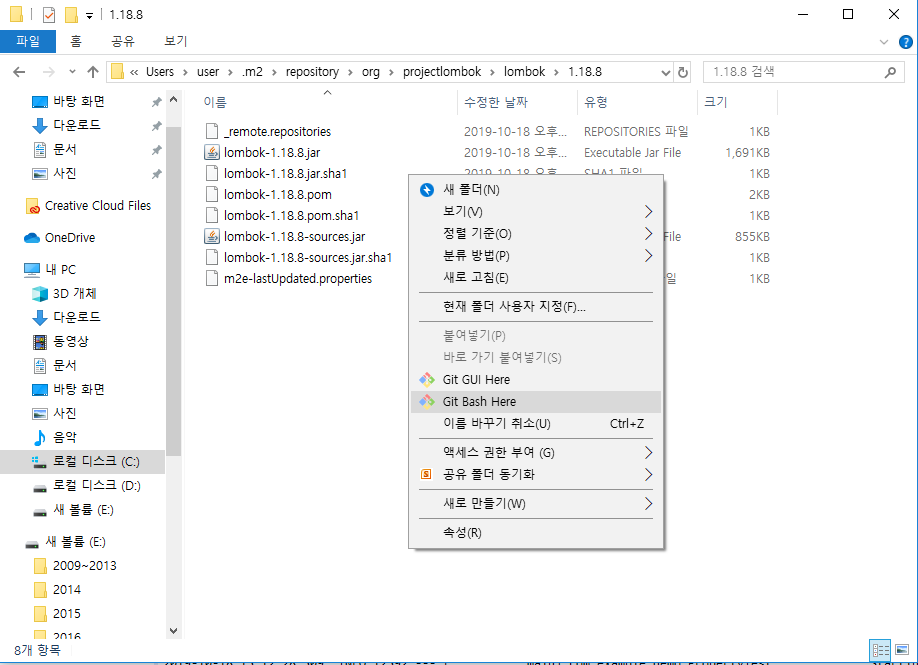Screen dimensions: 918x665
Task: Click the 3D 개체 cube icon
Action: (40, 293)
